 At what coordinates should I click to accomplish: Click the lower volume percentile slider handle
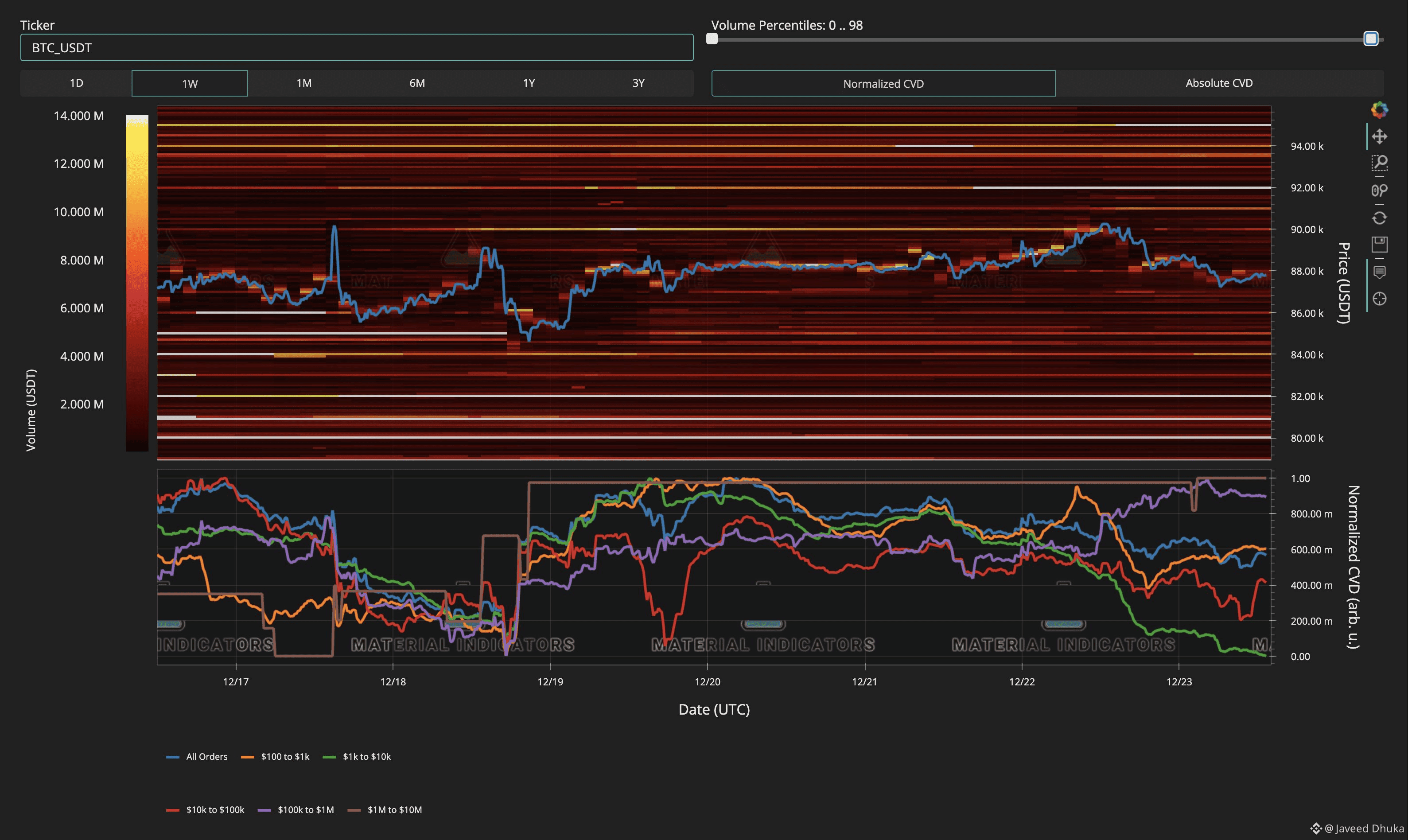coord(712,39)
